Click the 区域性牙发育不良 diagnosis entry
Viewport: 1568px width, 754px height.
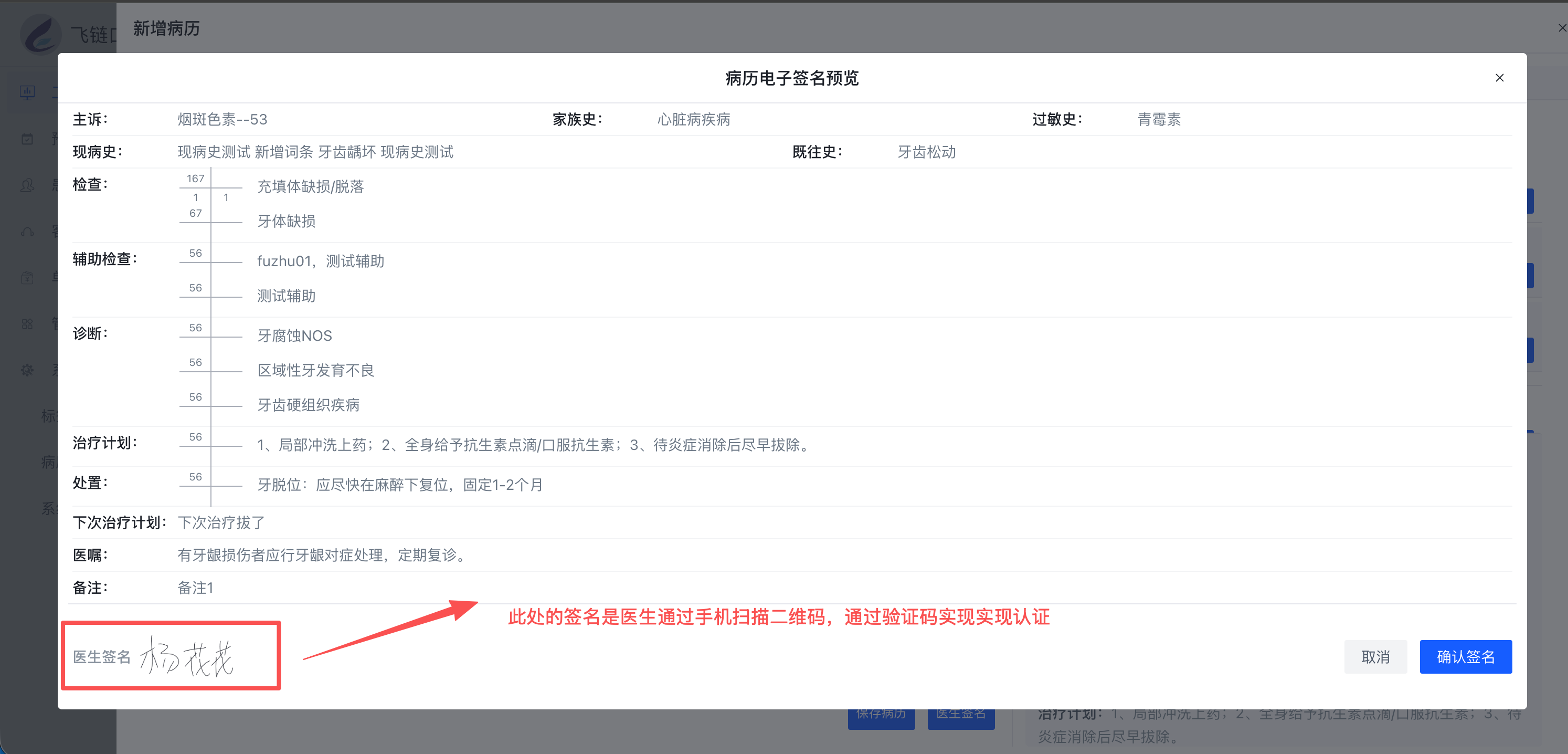pos(315,370)
